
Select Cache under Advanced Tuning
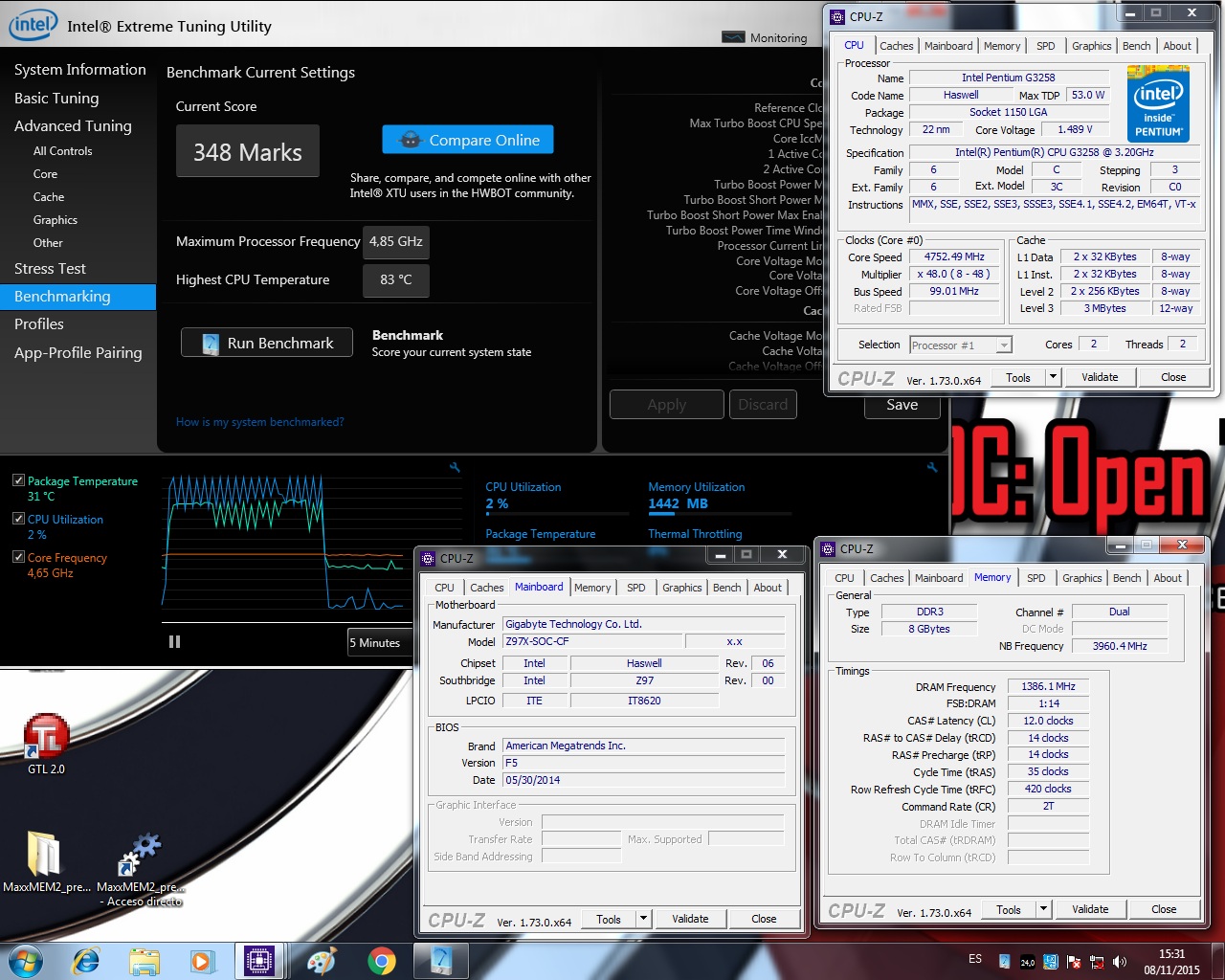(x=49, y=197)
